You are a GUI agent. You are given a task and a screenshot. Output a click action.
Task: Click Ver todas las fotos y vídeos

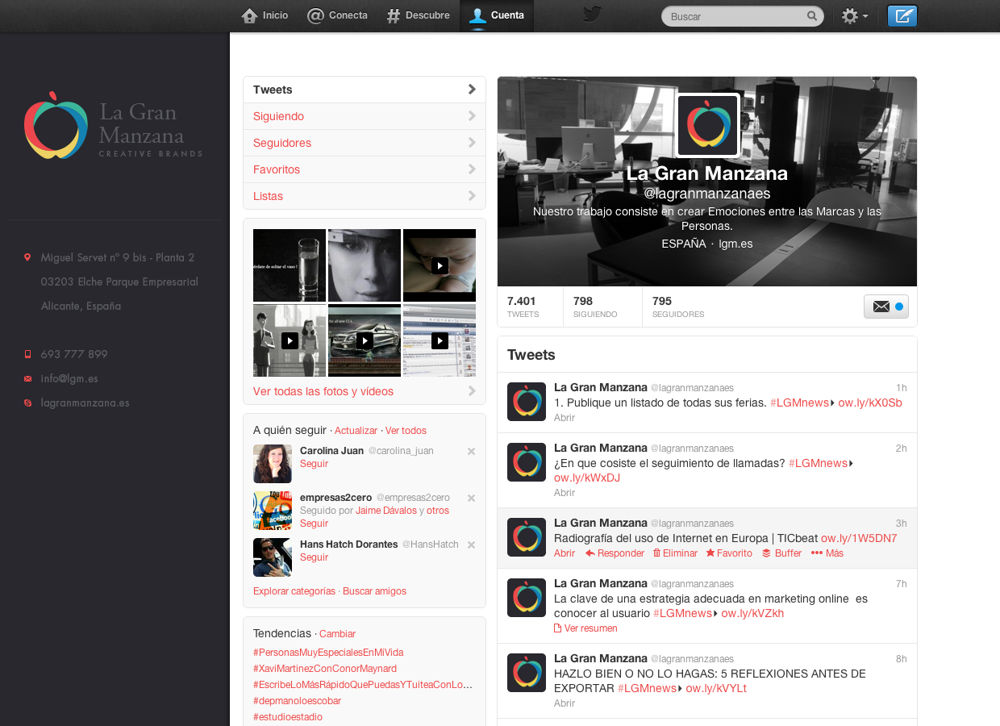[x=323, y=391]
